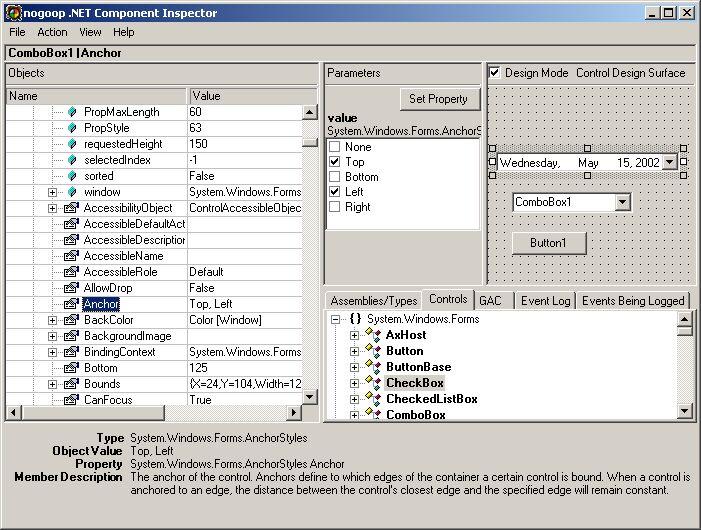Click the property icon beside Anchor
This screenshot has width=701, height=530.
coord(72,304)
